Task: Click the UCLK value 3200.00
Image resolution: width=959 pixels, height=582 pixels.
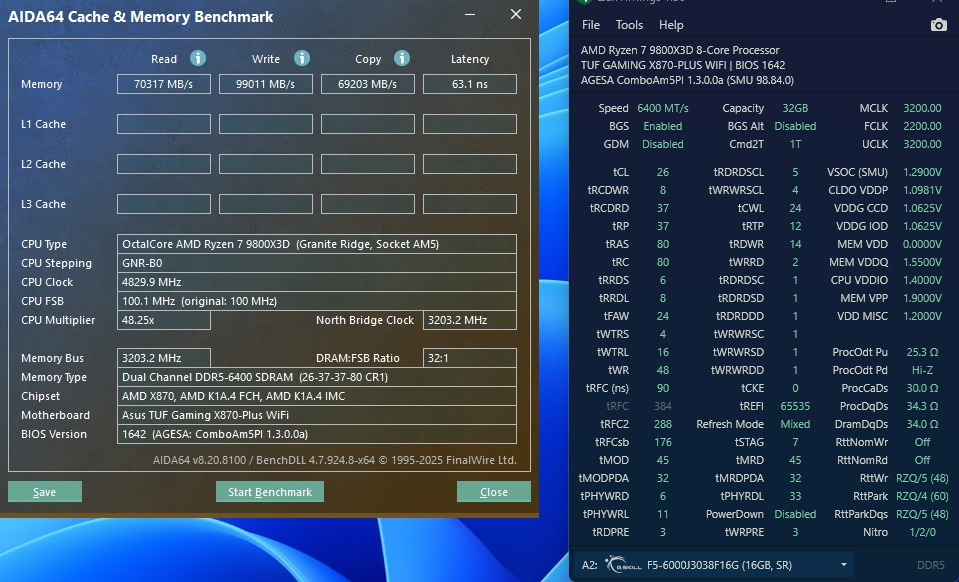Action: [922, 144]
